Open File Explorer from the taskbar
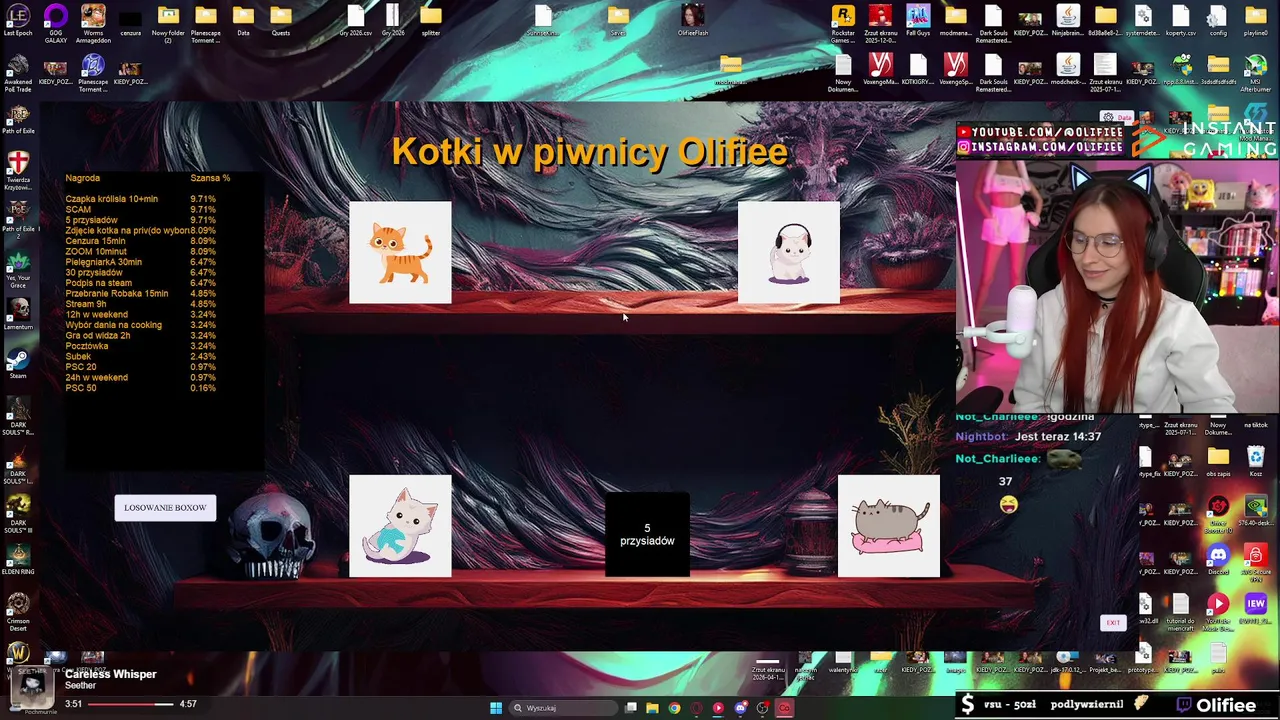 tap(652, 708)
